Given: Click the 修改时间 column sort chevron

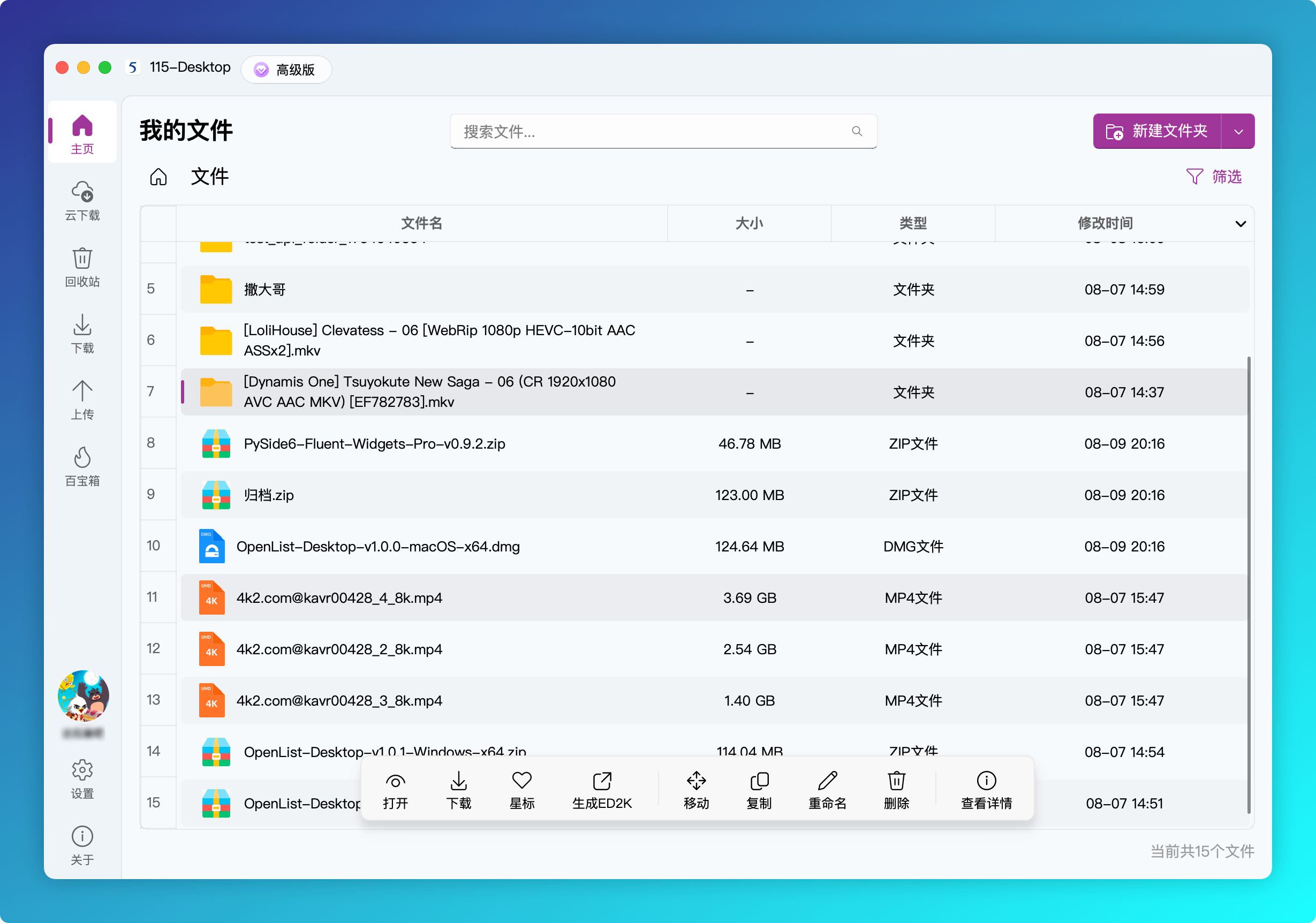Looking at the screenshot, I should pyautogui.click(x=1241, y=224).
